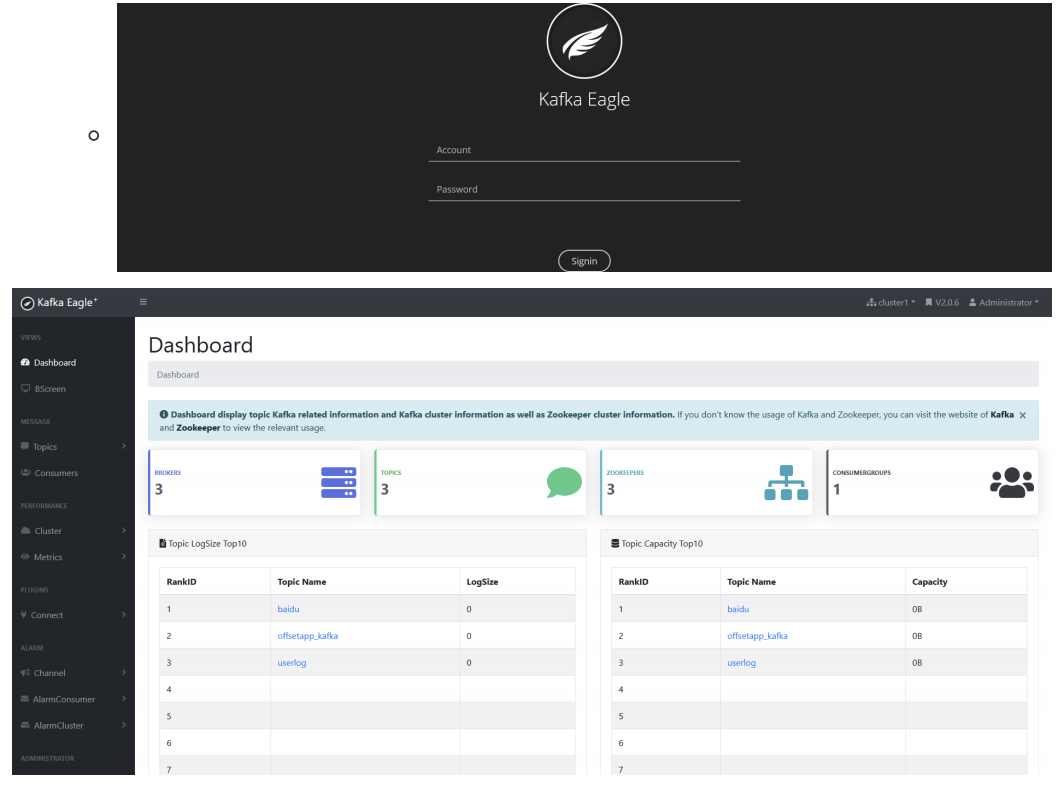Click the Channel bullhorn icon in sidebar
This screenshot has height=786, width=1057.
coord(25,673)
